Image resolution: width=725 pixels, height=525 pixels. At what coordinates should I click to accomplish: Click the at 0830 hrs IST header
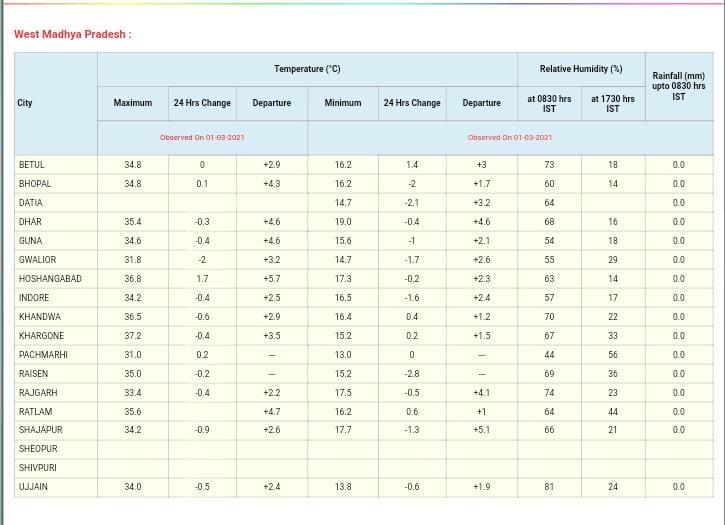pos(549,103)
